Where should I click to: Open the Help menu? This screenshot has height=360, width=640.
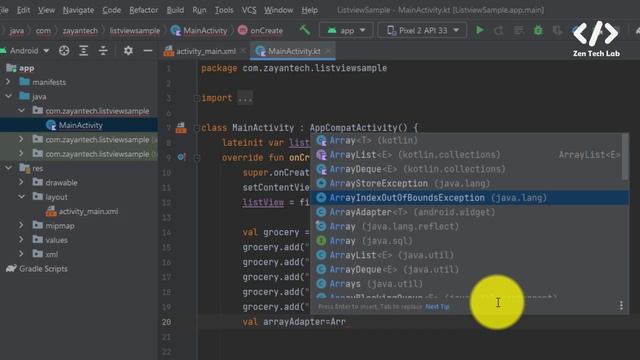pos(309,10)
